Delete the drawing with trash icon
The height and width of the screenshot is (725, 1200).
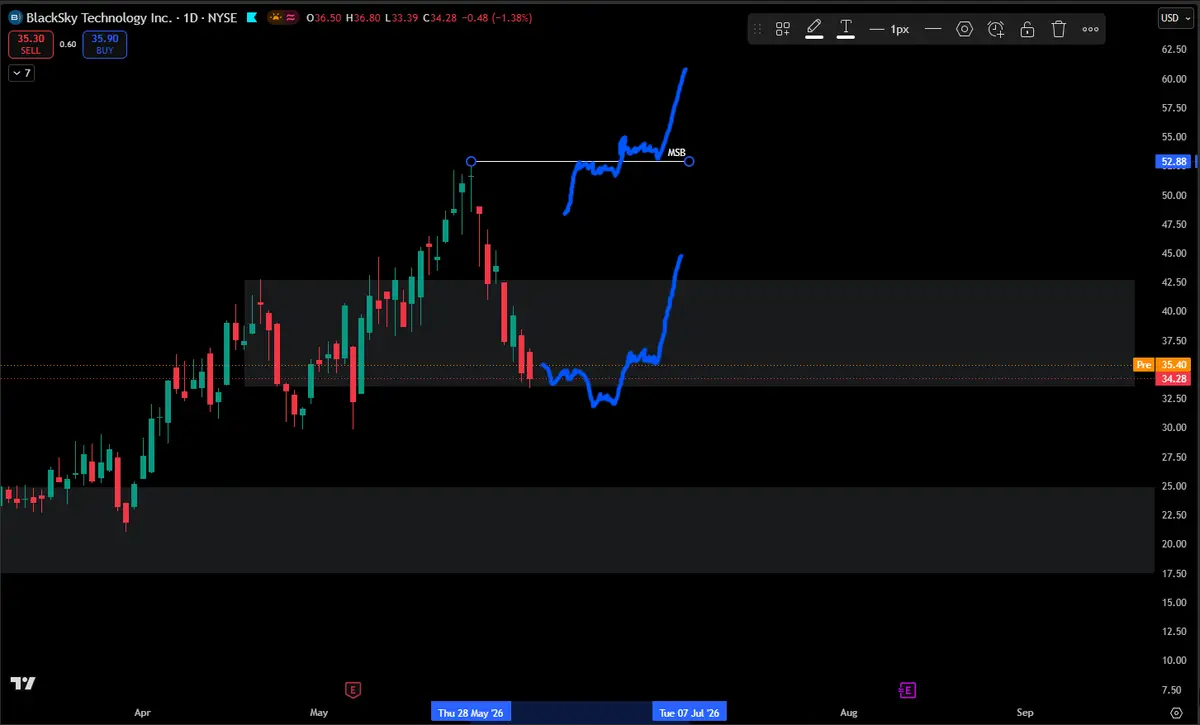click(1058, 29)
